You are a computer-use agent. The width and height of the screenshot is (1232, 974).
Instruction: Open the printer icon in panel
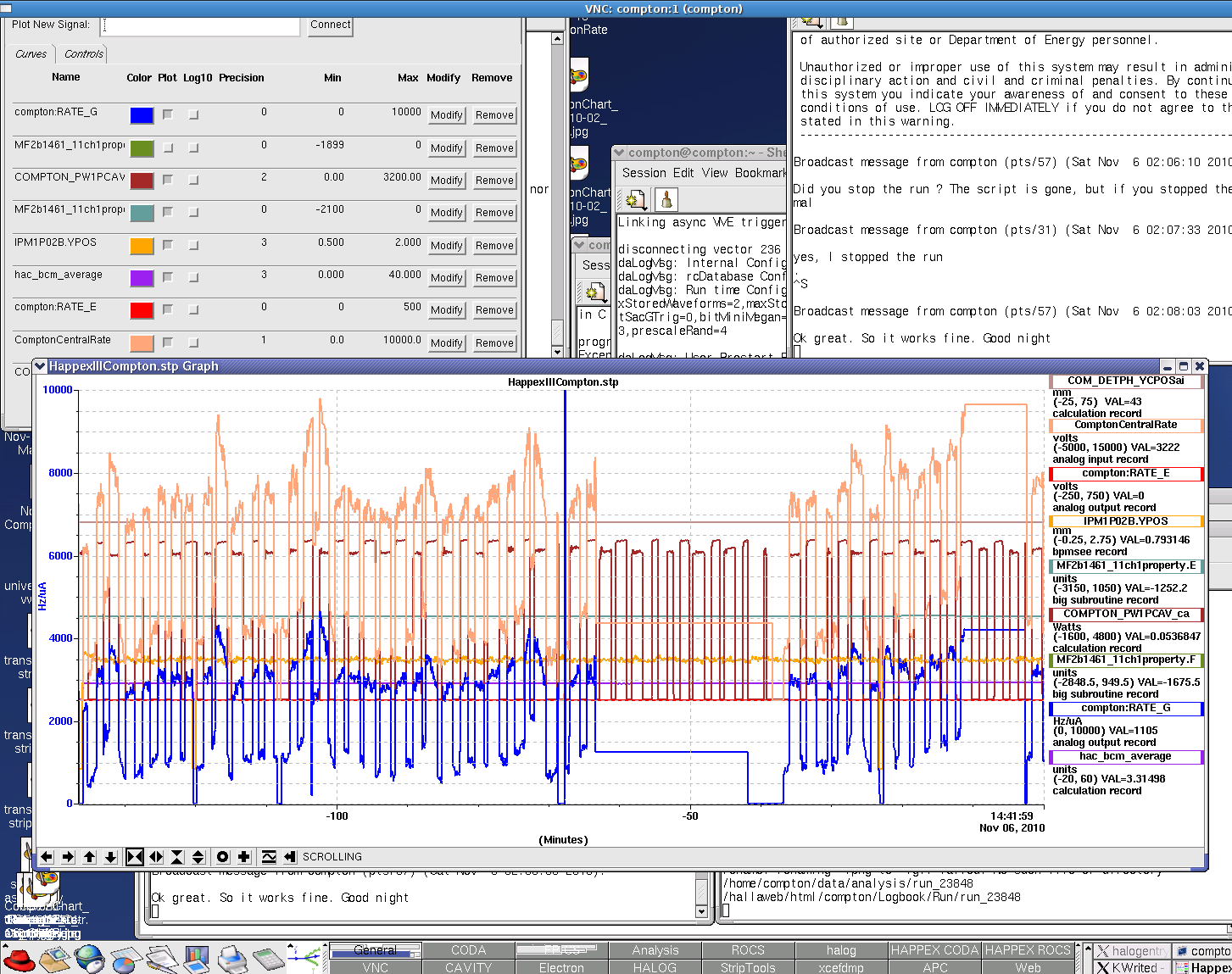pyautogui.click(x=232, y=960)
